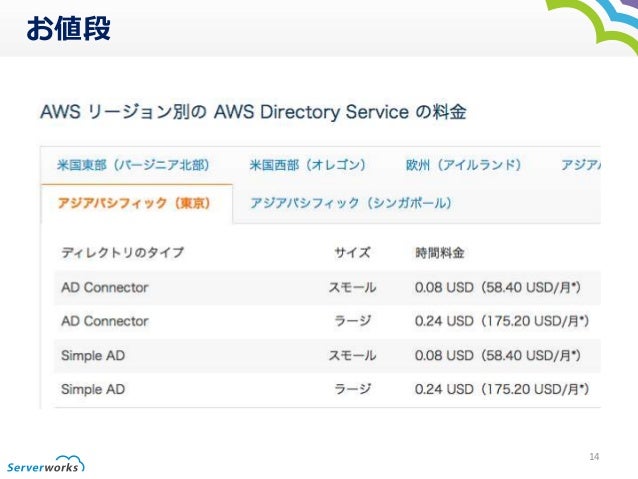Click the 0.24 USD price for Simple AD
Image resolution: width=638 pixels, height=479 pixels.
point(502,389)
